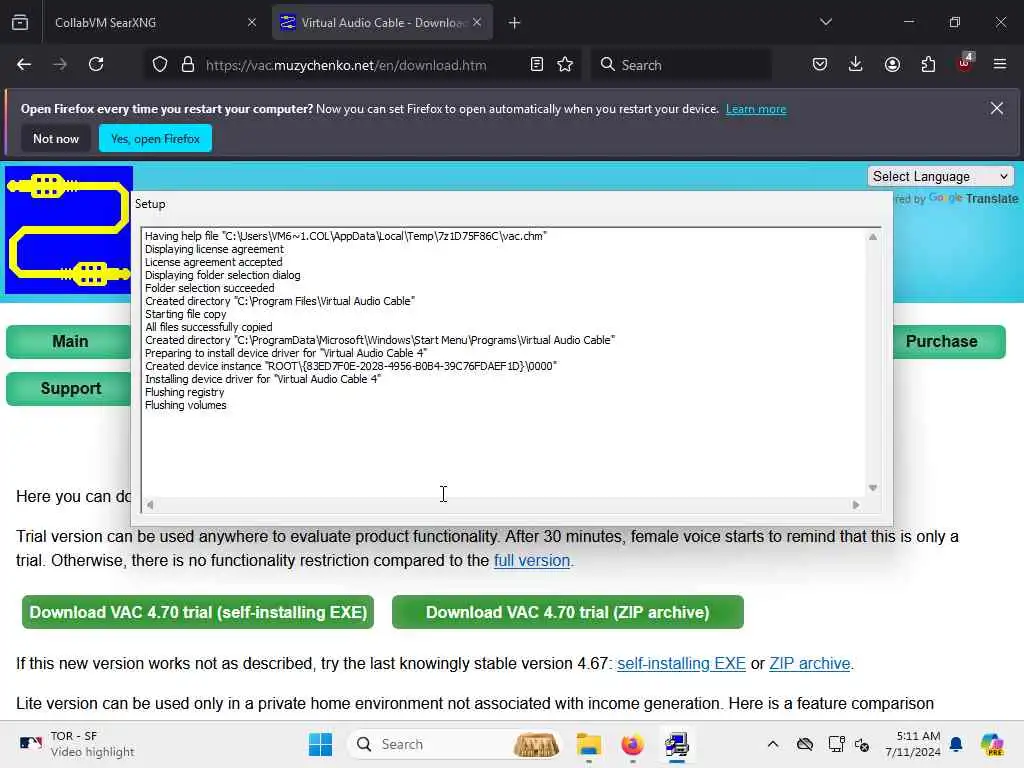
Task: Open Firefox application menu
Action: click(x=1000, y=64)
